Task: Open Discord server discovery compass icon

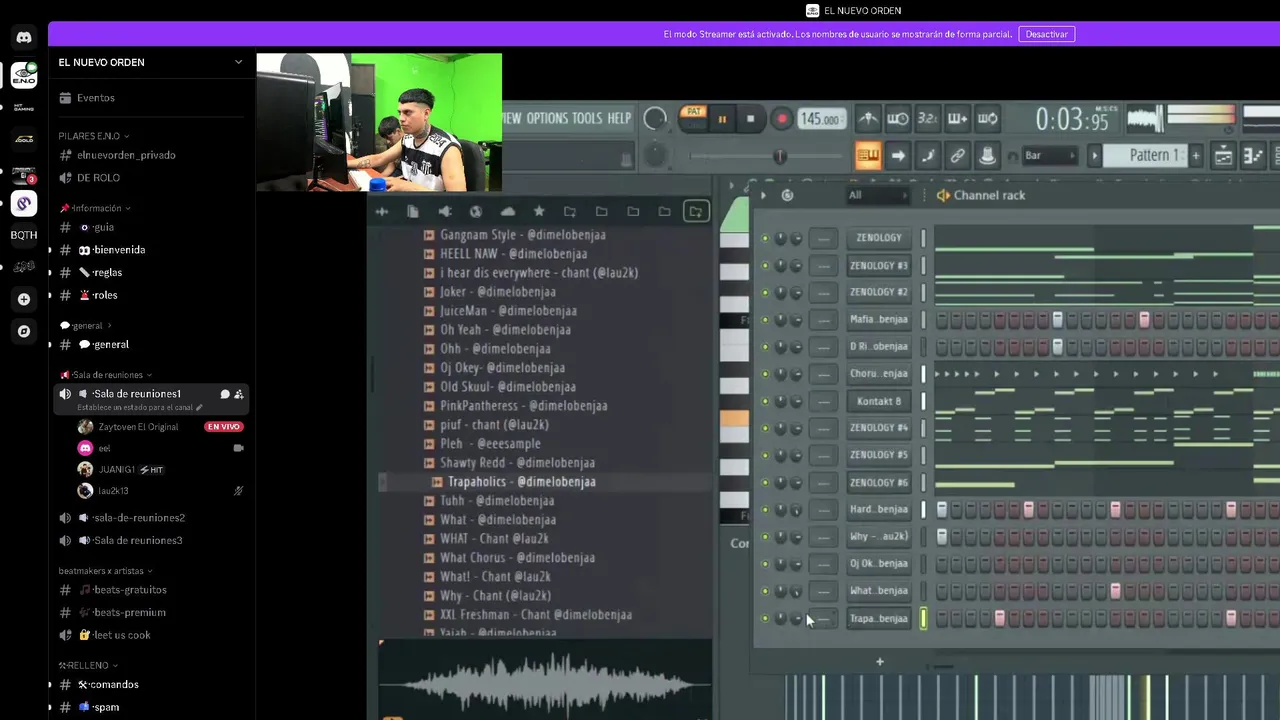Action: 24,331
